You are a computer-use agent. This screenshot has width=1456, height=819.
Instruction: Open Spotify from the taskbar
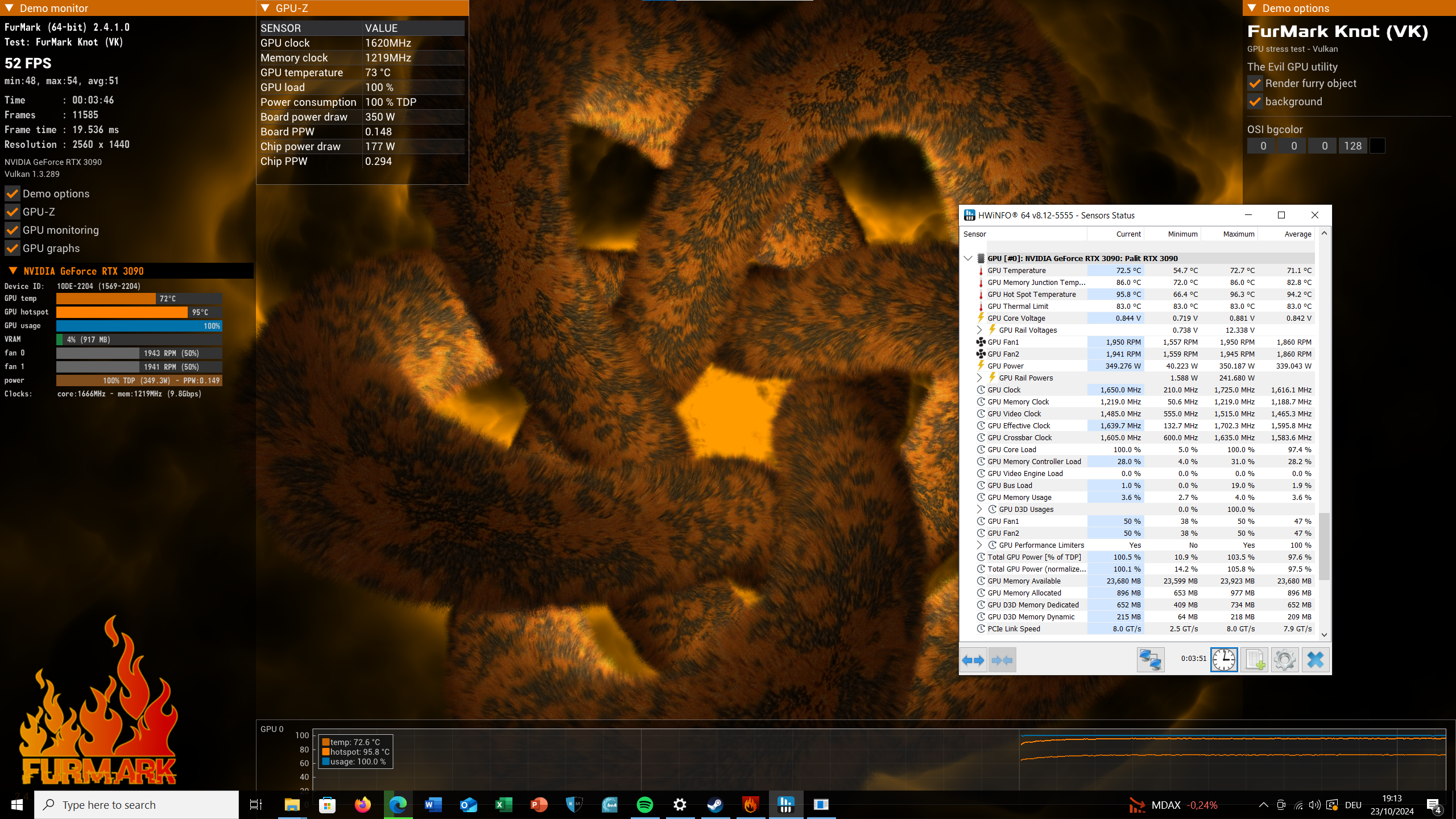pos(644,804)
